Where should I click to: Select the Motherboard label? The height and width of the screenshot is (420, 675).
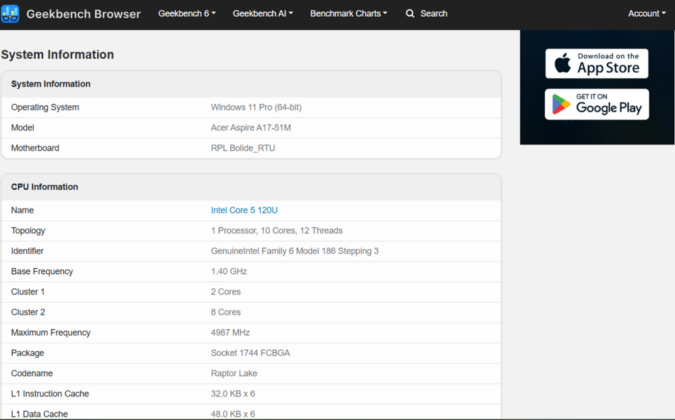tap(35, 148)
